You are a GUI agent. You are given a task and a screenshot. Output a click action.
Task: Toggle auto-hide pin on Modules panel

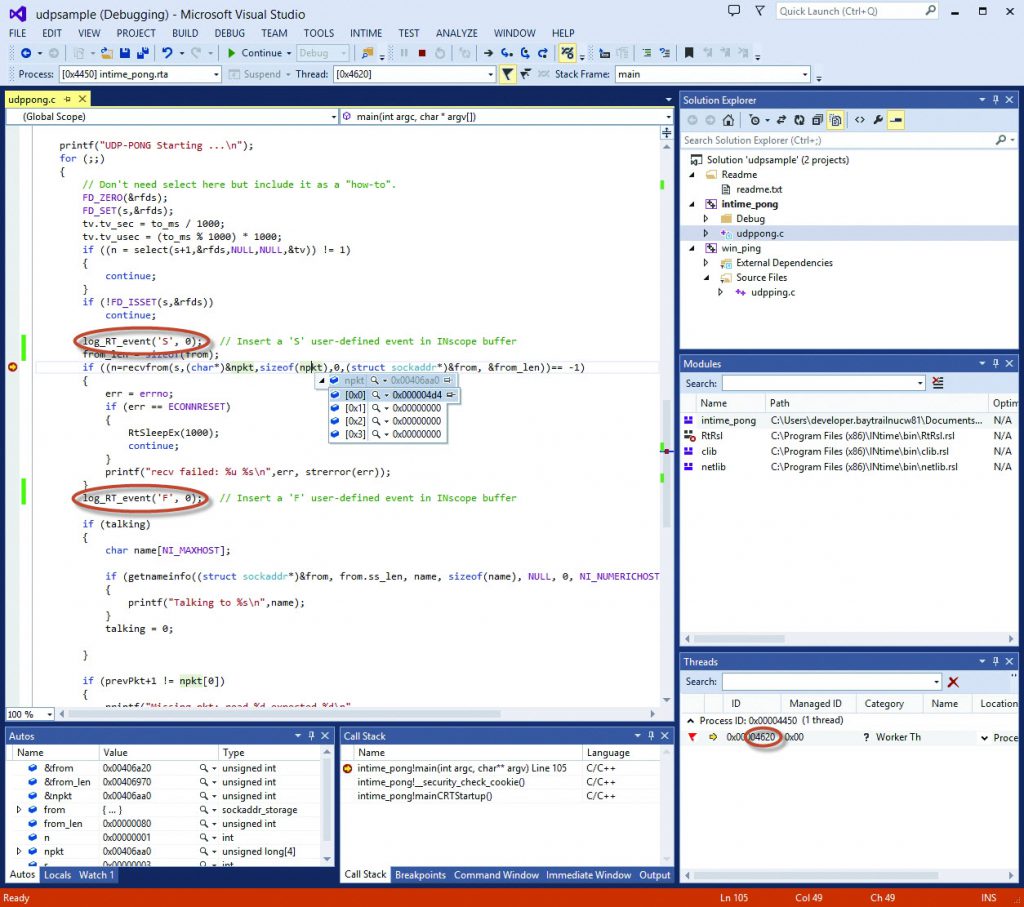[995, 364]
